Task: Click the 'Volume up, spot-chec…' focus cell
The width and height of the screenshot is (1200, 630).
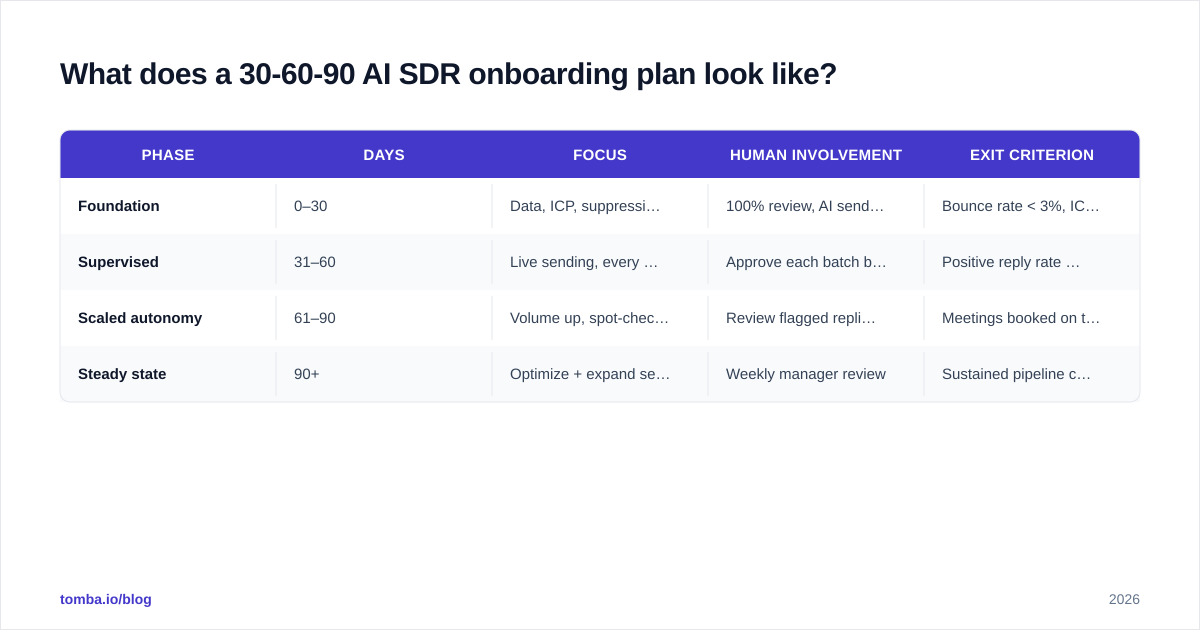Action: point(600,318)
